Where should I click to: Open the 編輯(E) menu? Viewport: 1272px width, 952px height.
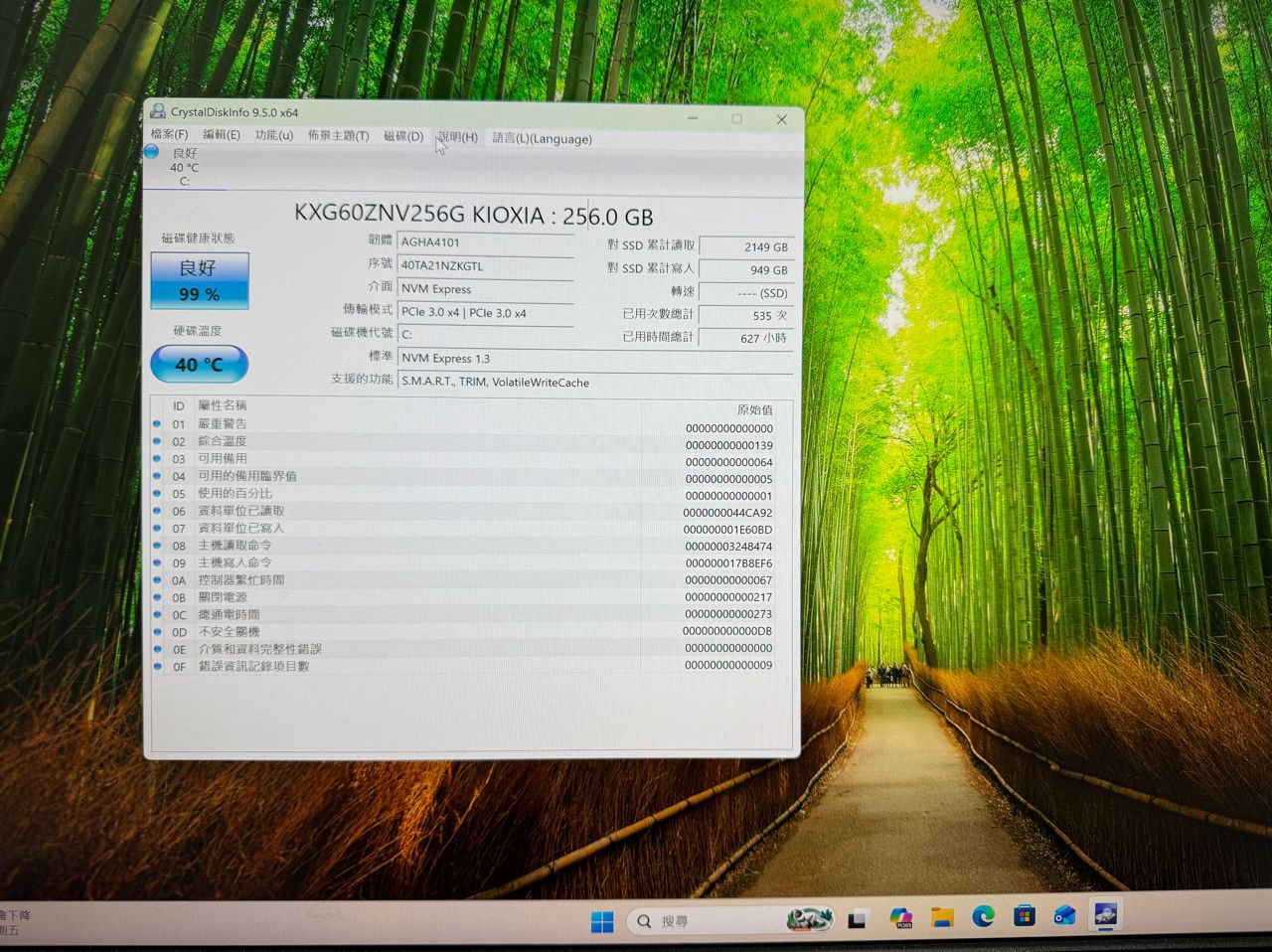pos(221,135)
